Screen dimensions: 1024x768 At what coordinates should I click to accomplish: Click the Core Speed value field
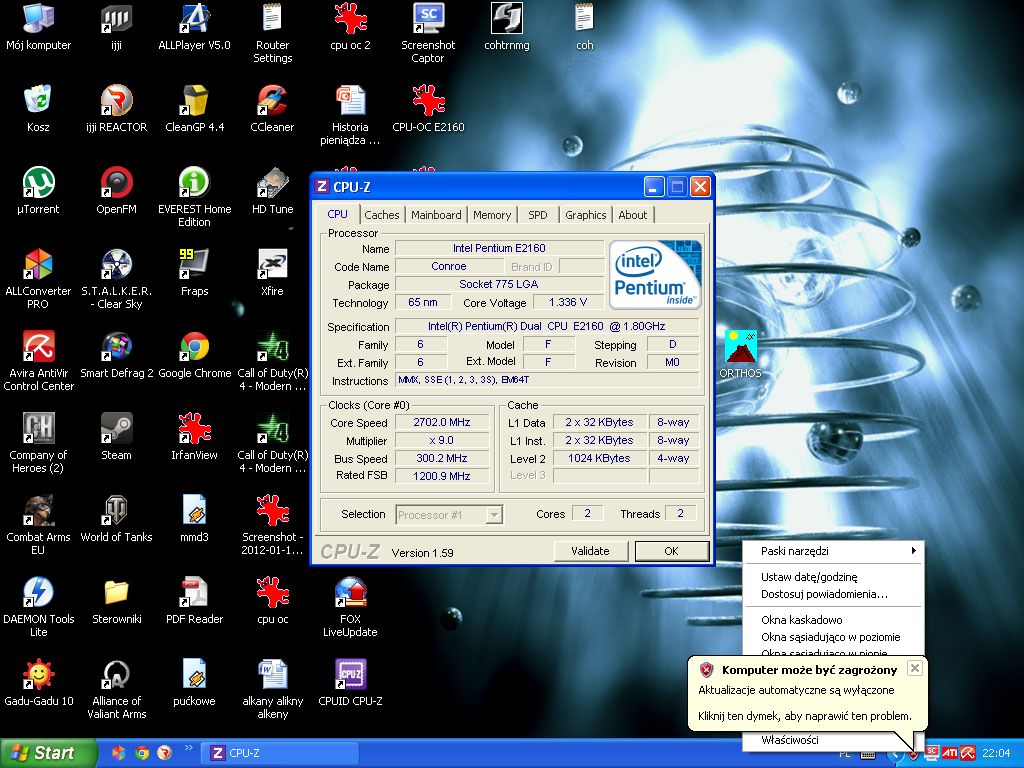(x=441, y=422)
